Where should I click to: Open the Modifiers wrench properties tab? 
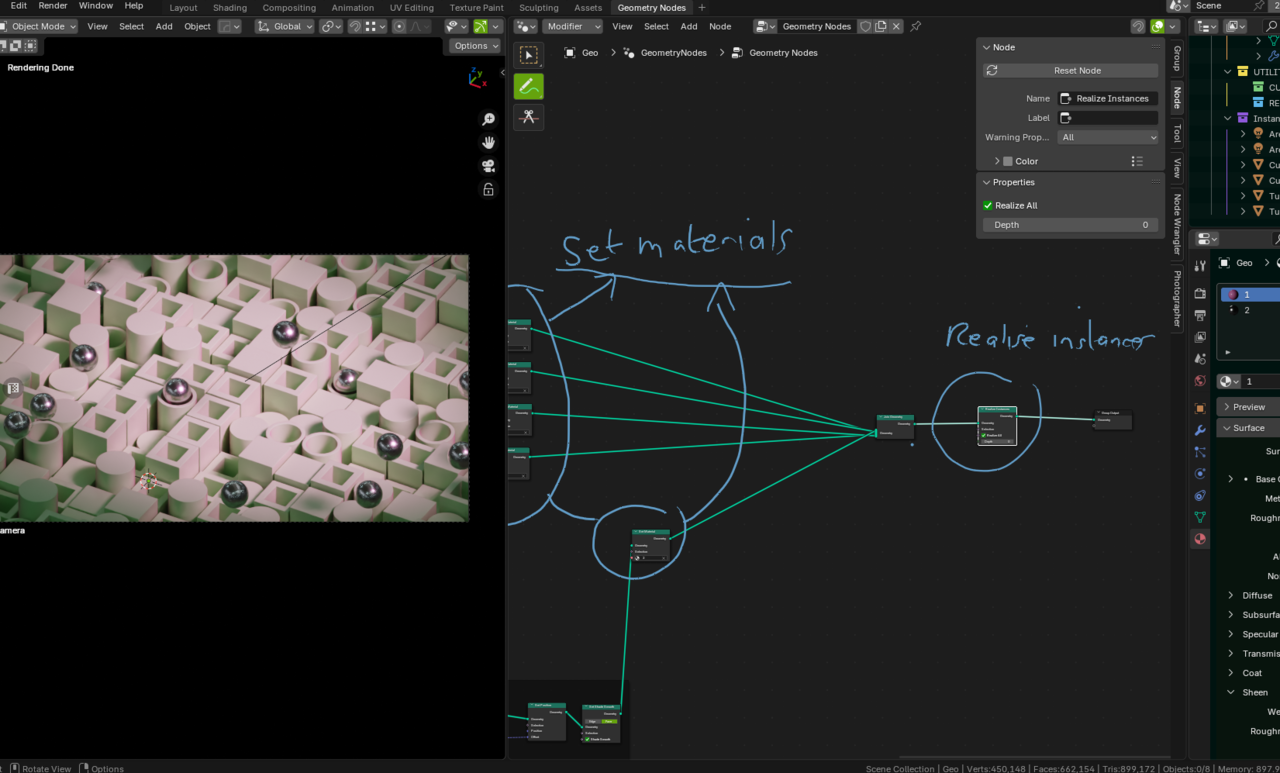pyautogui.click(x=1200, y=430)
